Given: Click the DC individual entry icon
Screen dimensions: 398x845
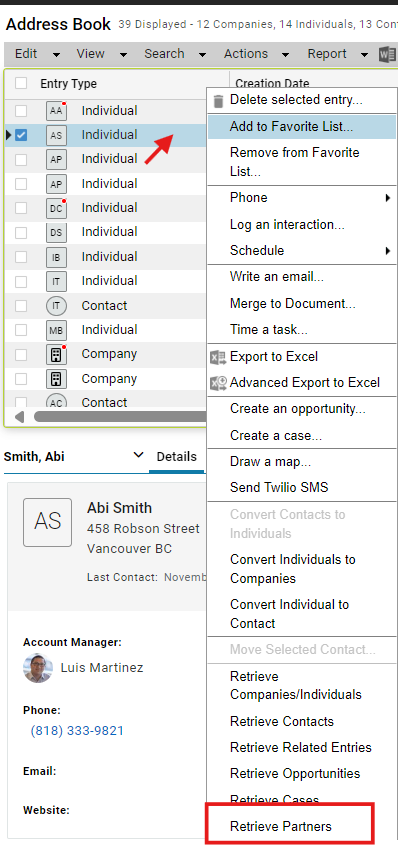Looking at the screenshot, I should pos(57,209).
